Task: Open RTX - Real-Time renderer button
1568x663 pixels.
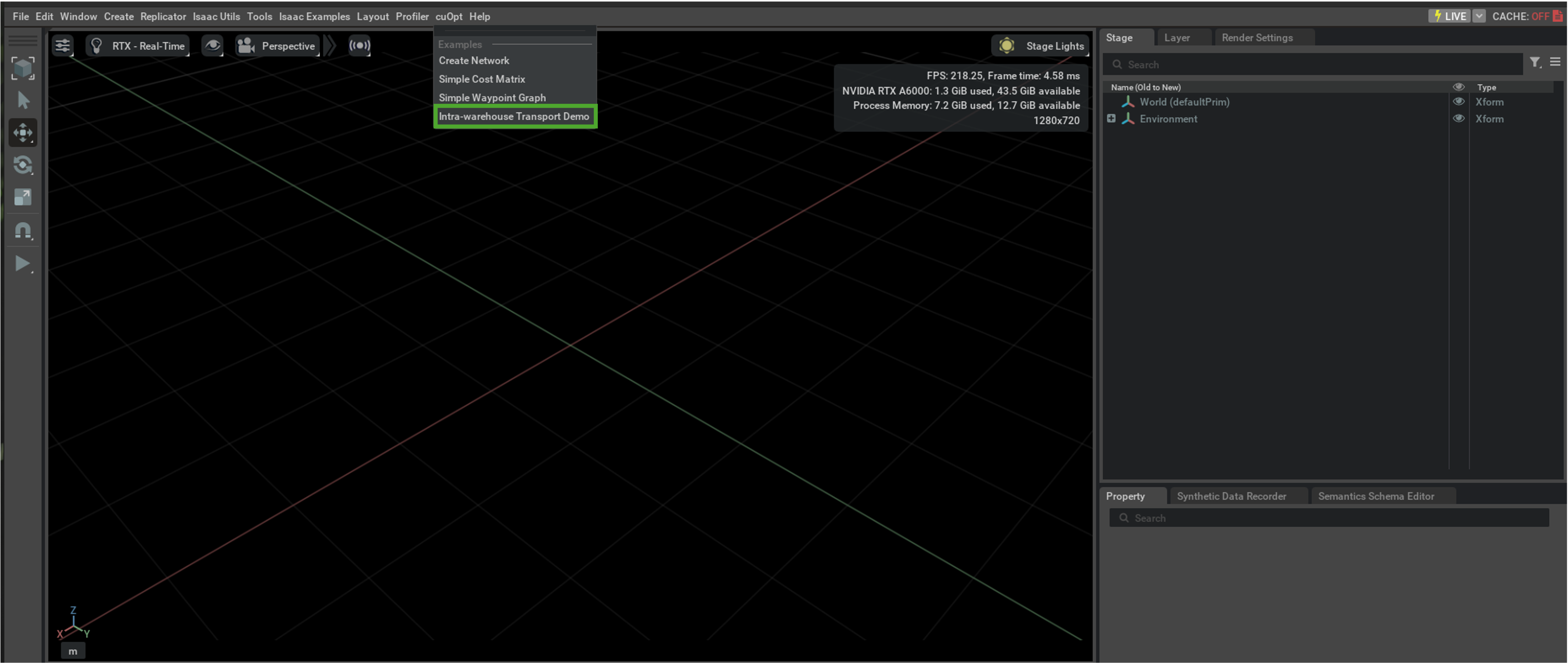Action: pos(138,46)
